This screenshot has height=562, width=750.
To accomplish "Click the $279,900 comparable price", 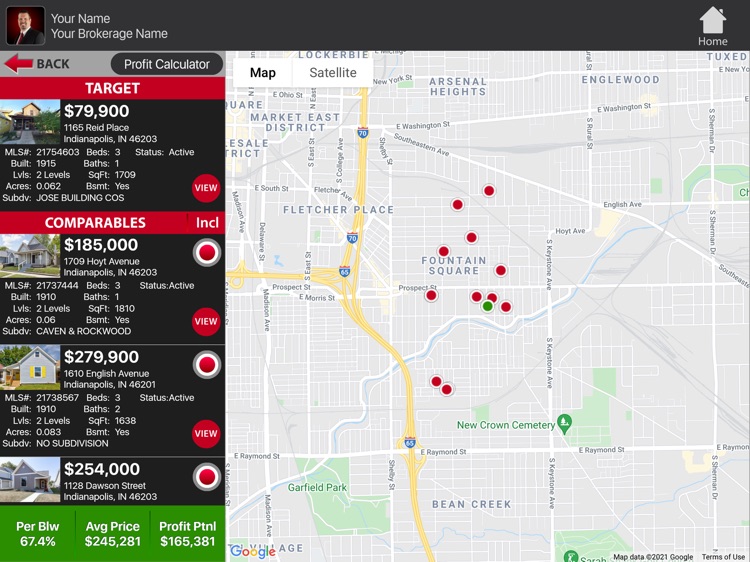I will click(x=101, y=357).
